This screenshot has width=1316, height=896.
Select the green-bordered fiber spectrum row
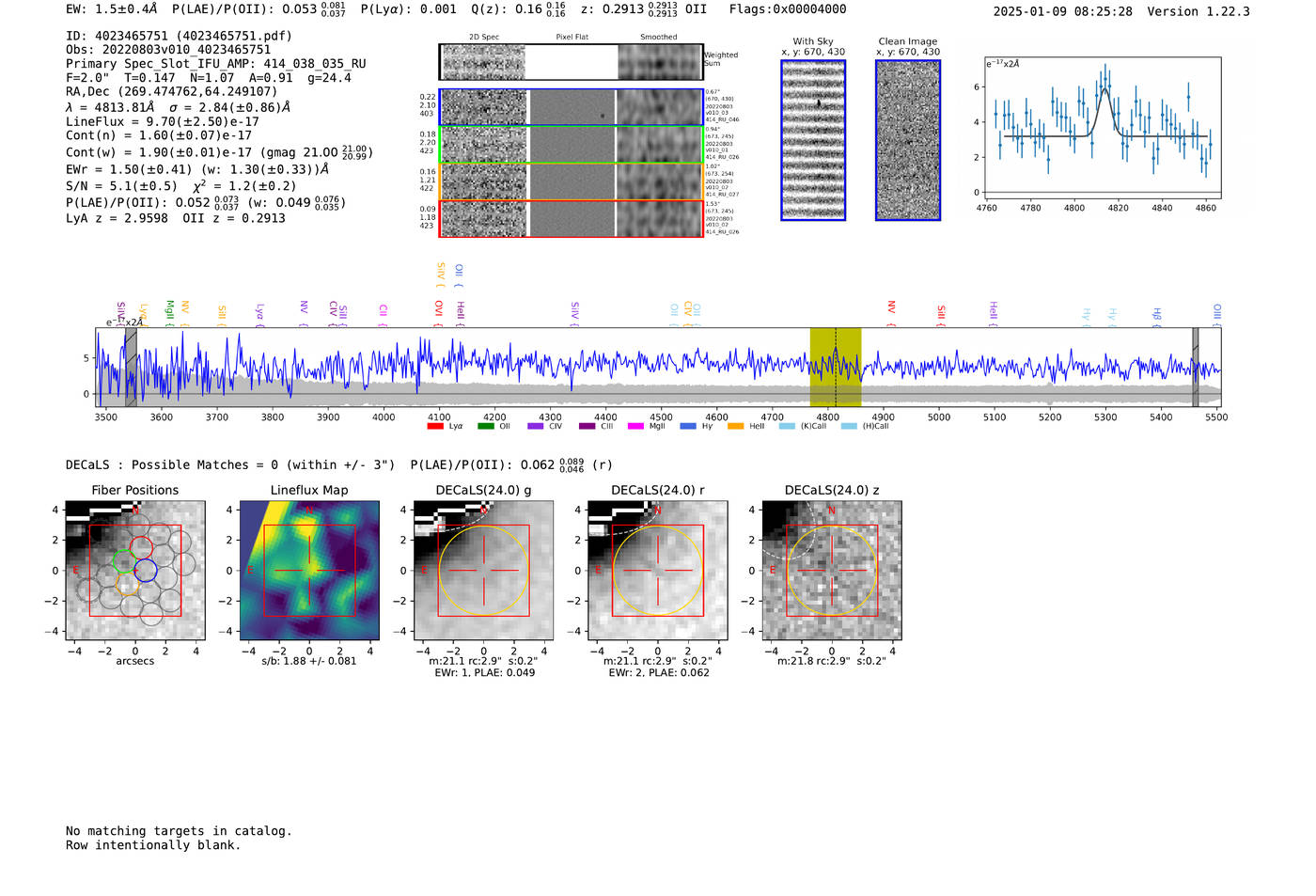571,144
